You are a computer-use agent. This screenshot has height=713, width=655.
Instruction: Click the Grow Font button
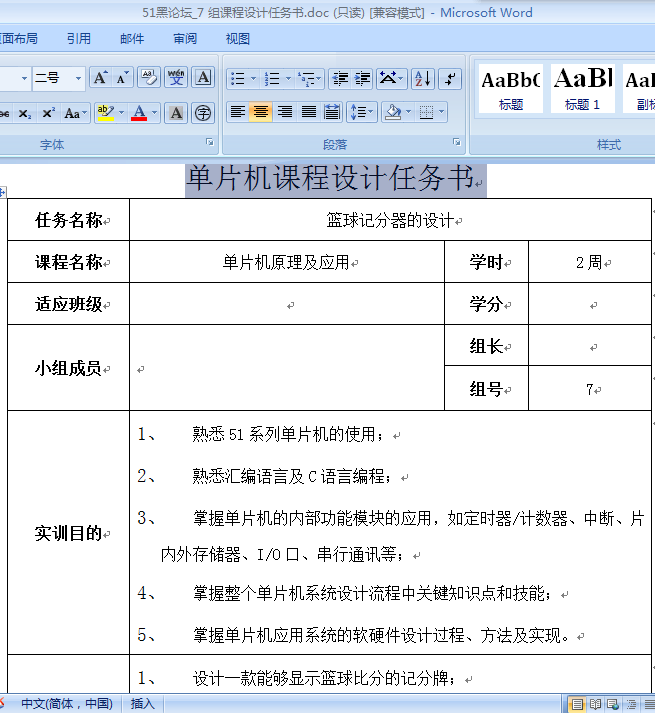click(101, 78)
